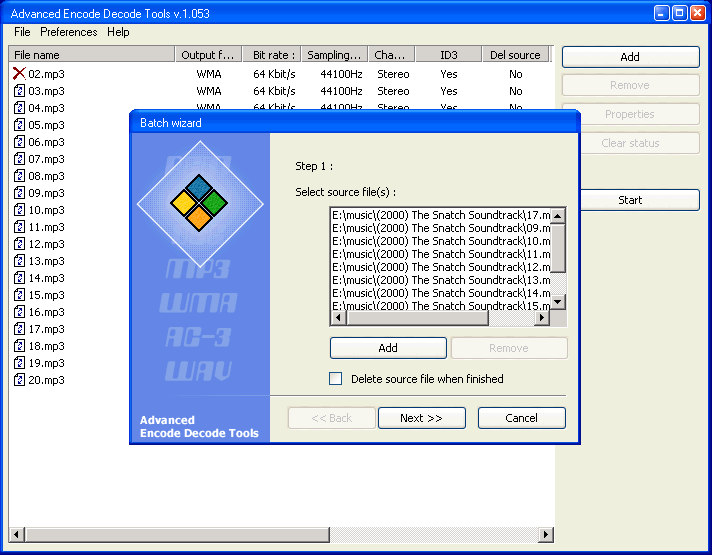The image size is (712, 555).
Task: Select source path ending in 12.m
Action: 440,267
